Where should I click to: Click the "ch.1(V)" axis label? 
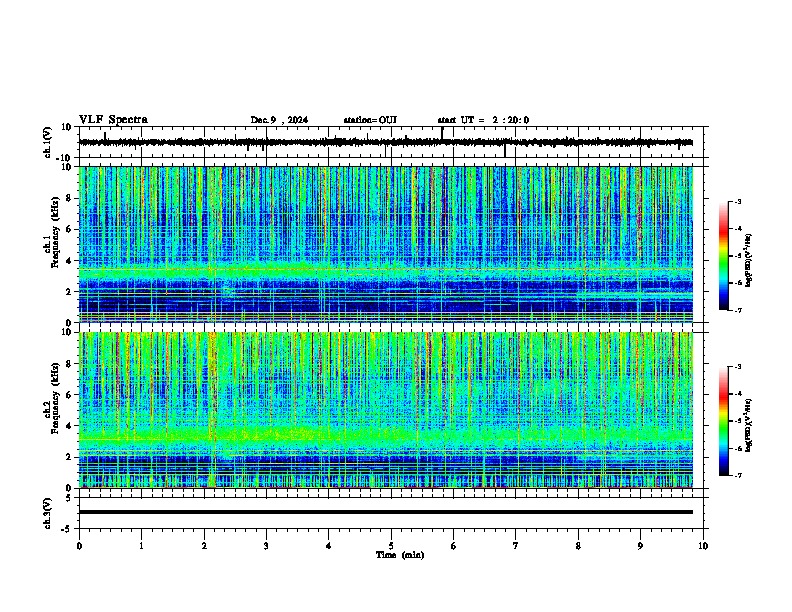(48, 142)
